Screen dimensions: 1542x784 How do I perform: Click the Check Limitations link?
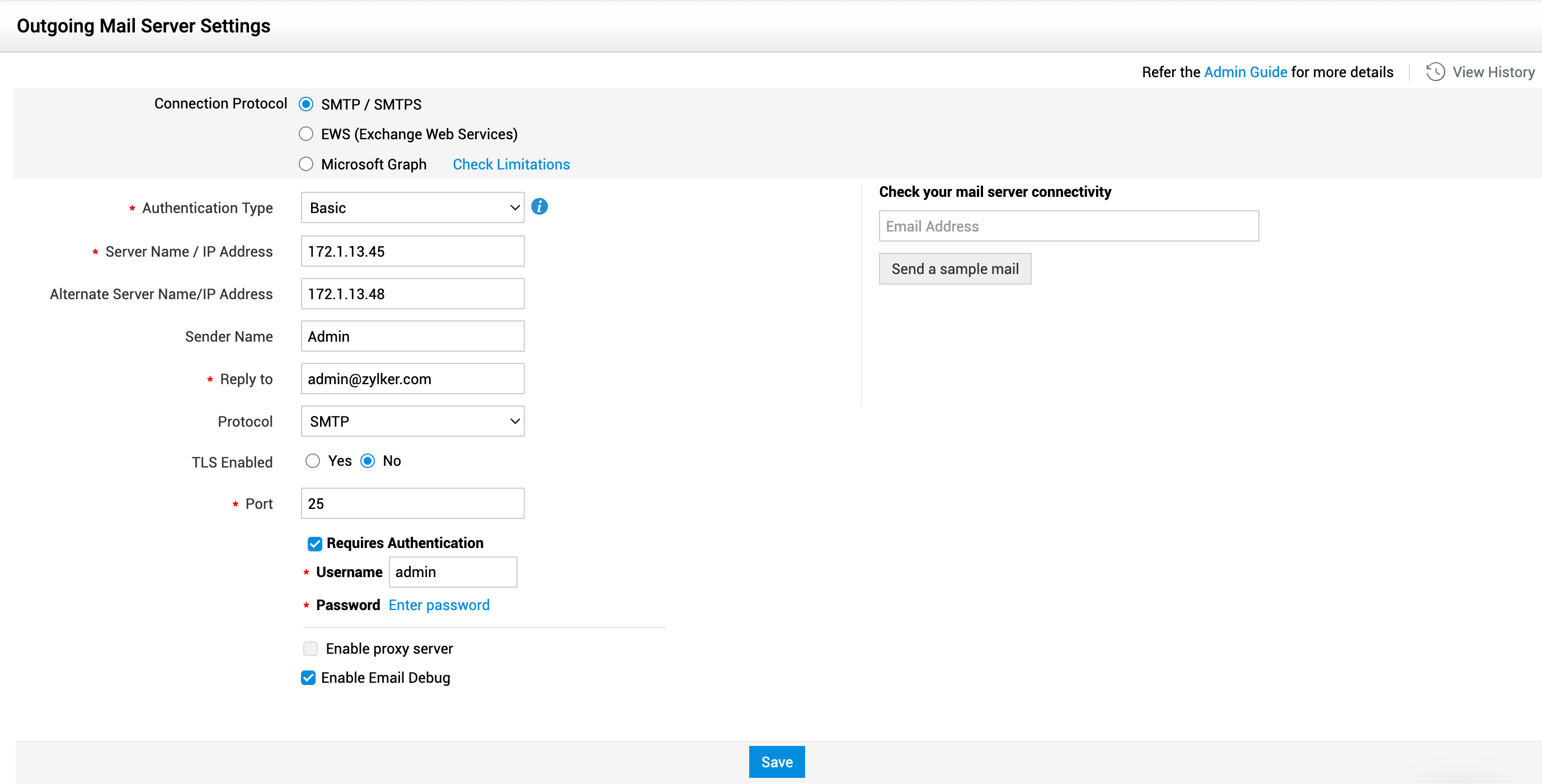[x=511, y=164]
